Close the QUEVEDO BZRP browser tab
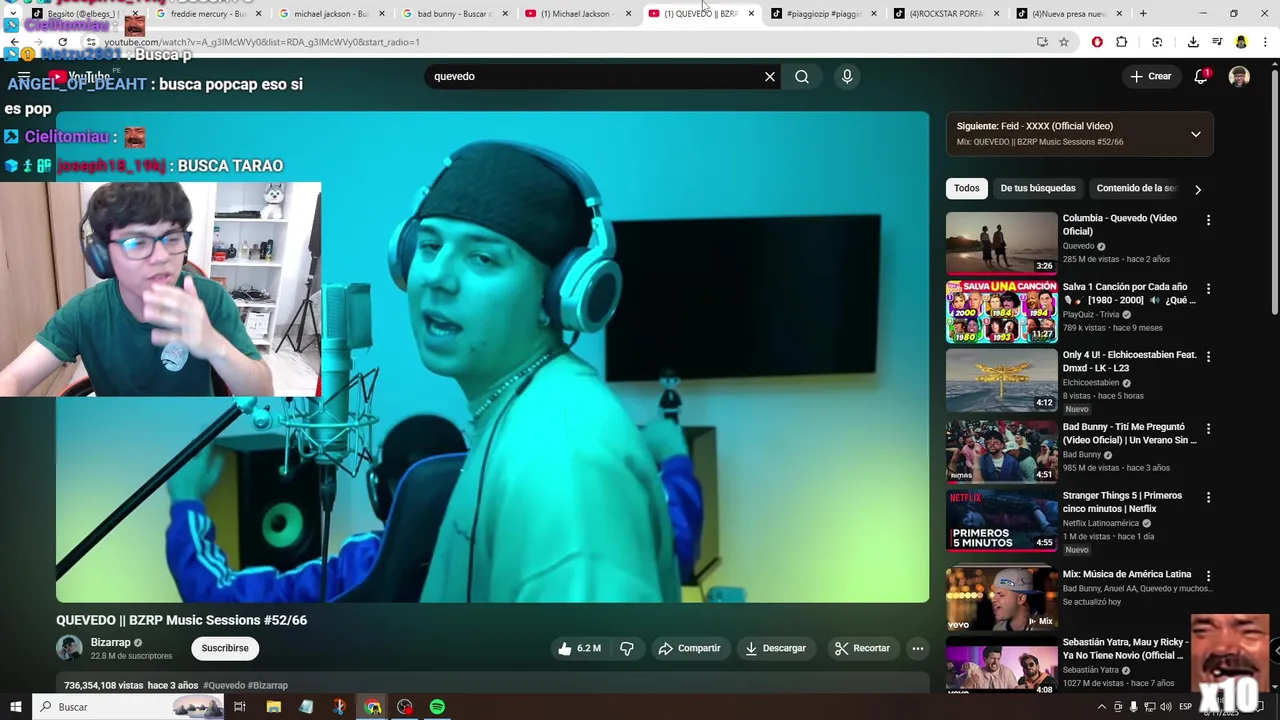The image size is (1280, 720). pos(751,14)
